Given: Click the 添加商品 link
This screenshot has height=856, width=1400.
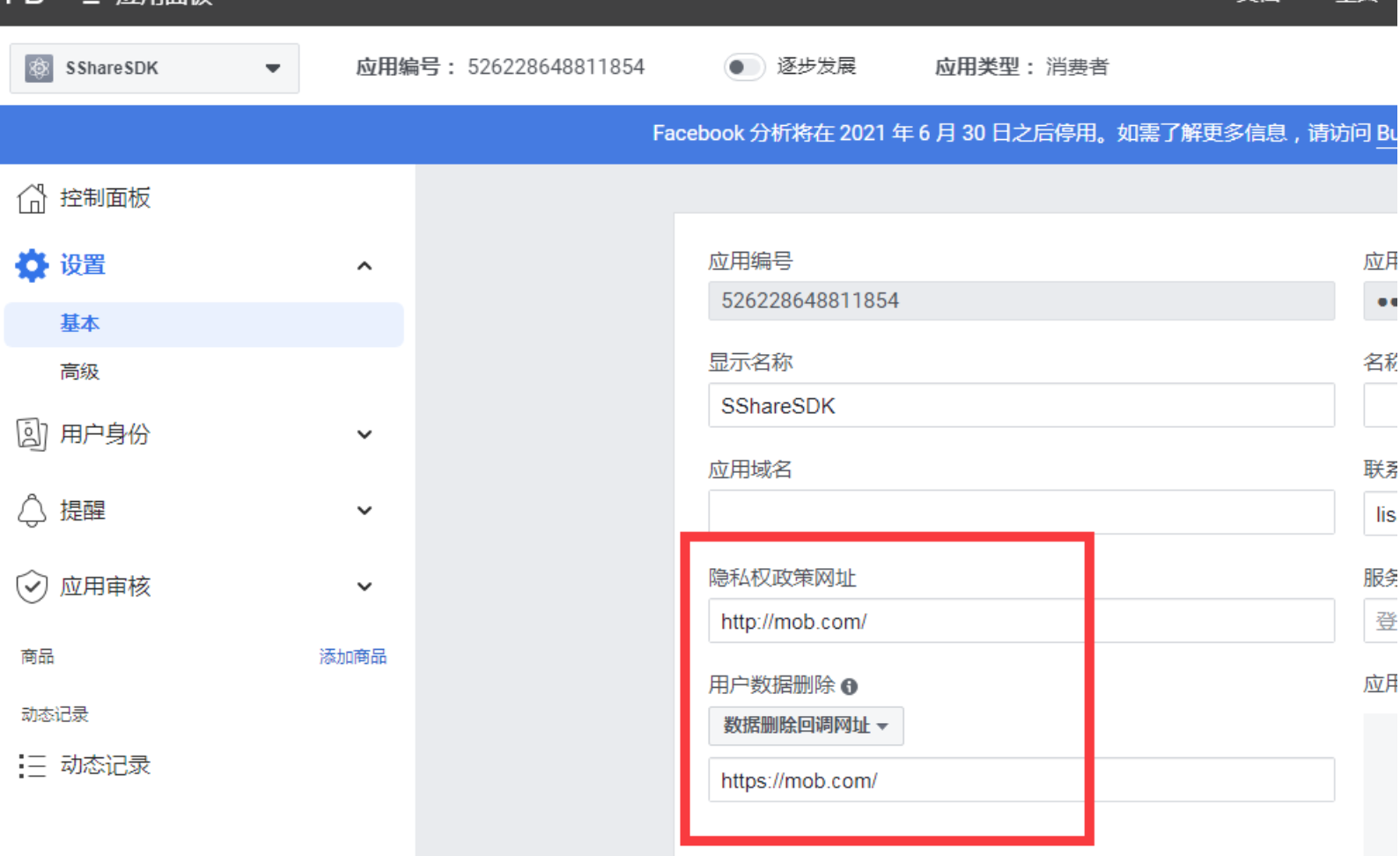Looking at the screenshot, I should point(352,657).
